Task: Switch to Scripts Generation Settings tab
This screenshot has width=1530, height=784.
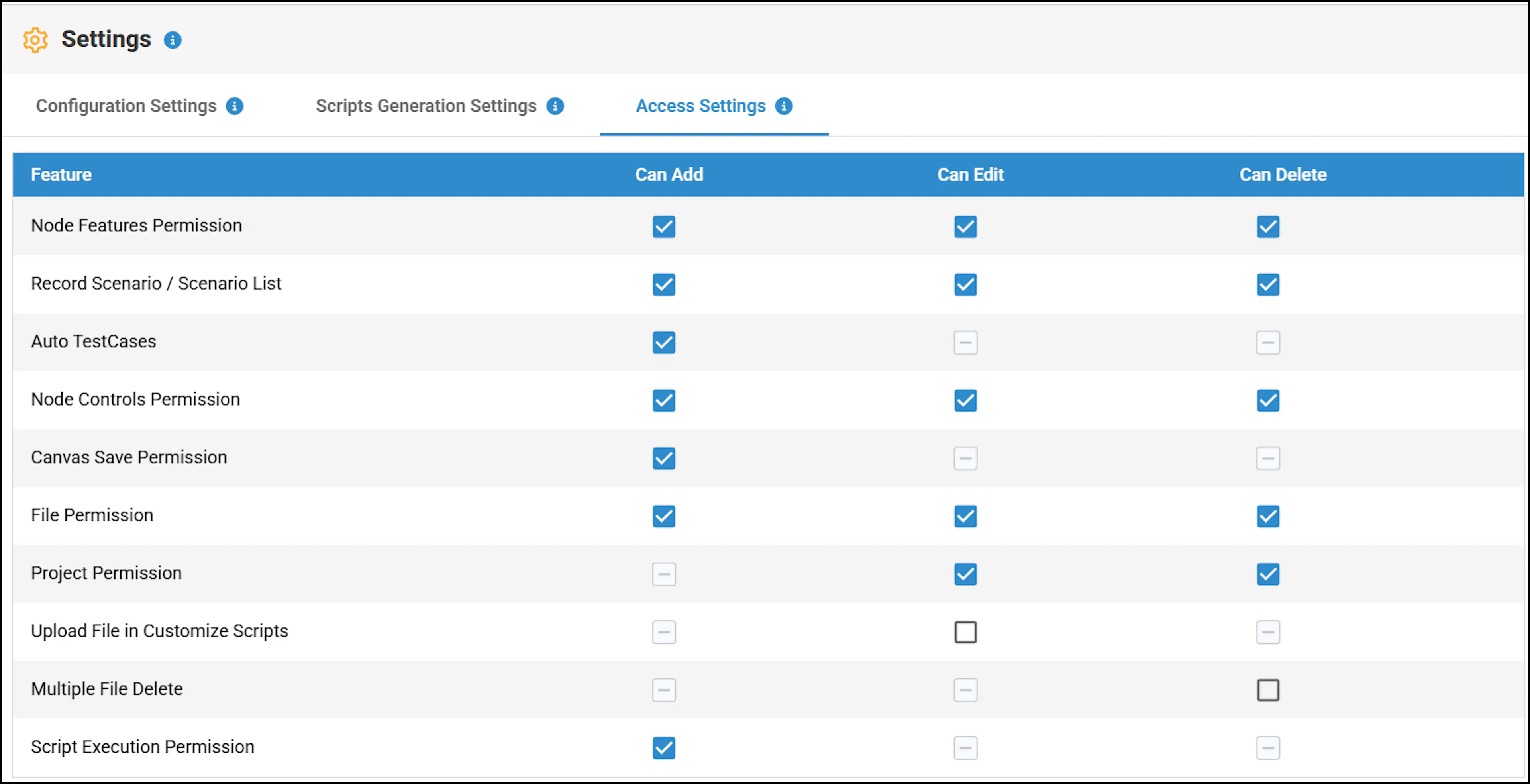Action: [426, 106]
